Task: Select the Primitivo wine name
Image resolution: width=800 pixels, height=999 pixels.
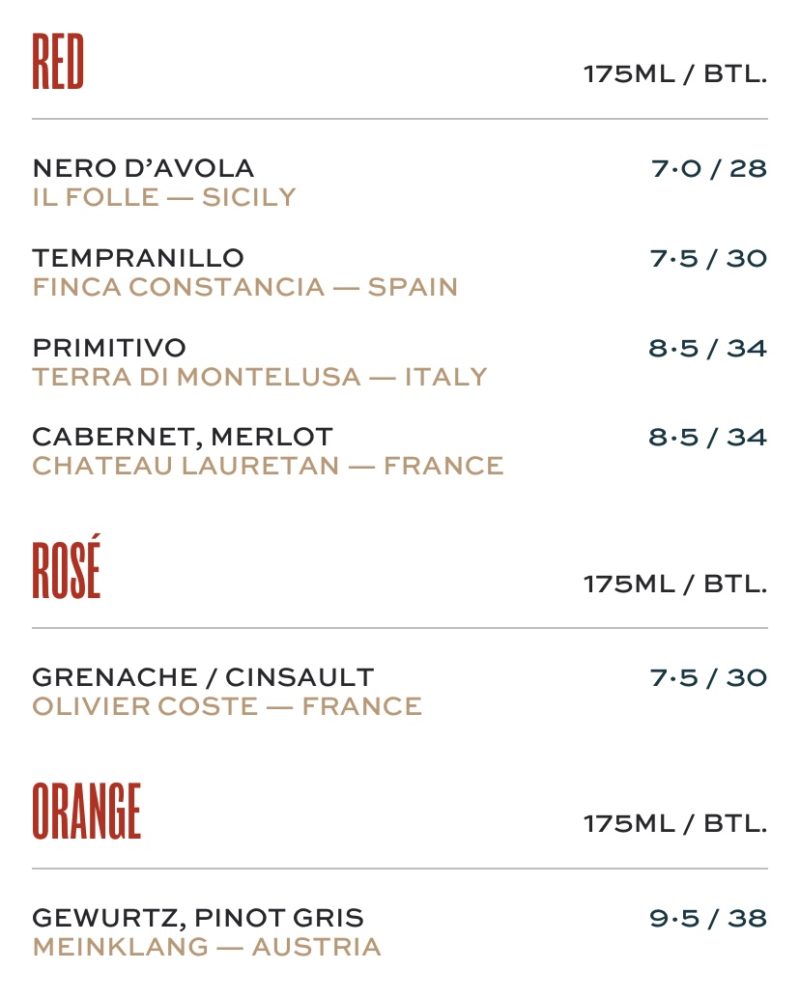Action: tap(109, 348)
